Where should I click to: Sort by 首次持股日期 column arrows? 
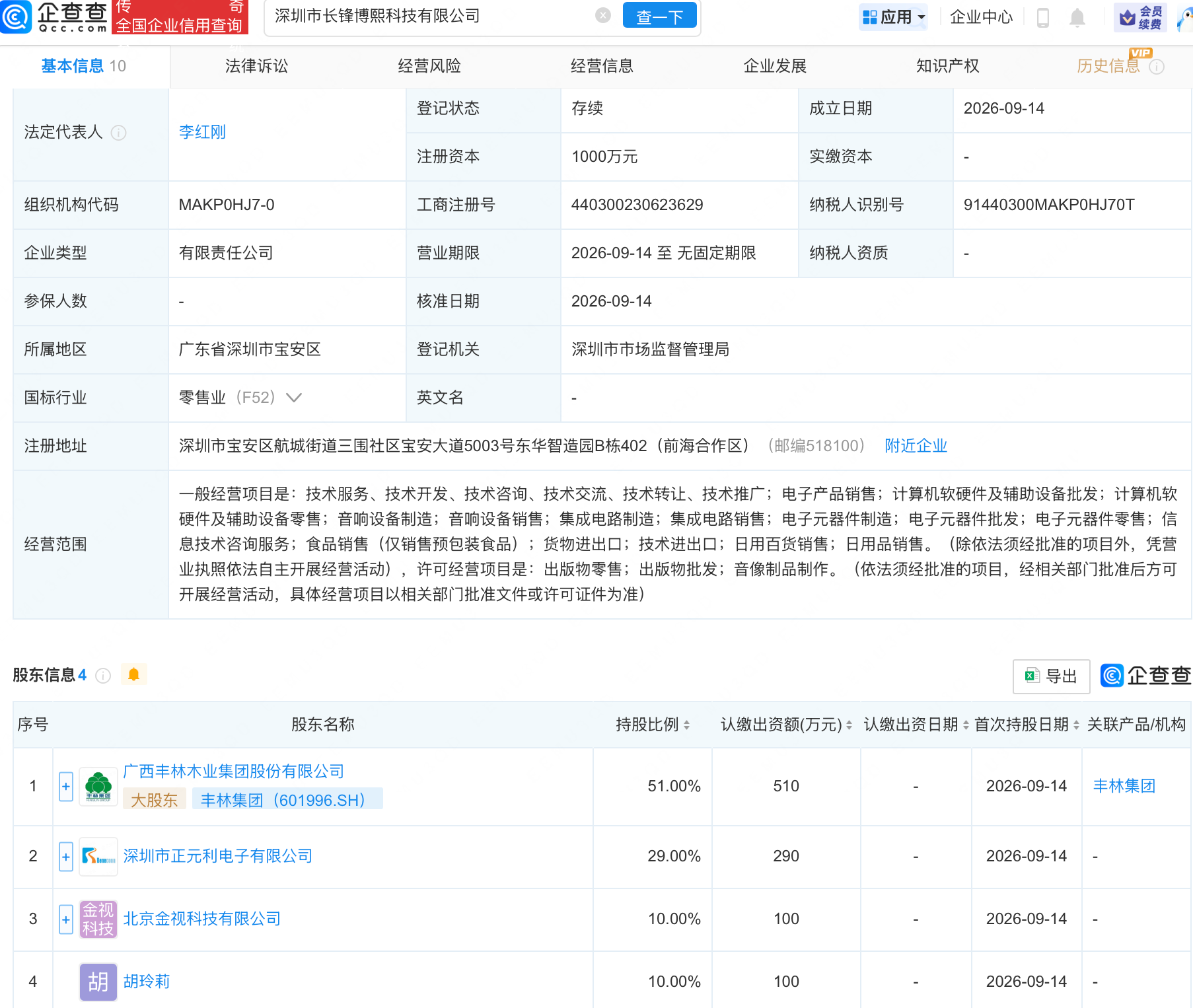[1076, 725]
